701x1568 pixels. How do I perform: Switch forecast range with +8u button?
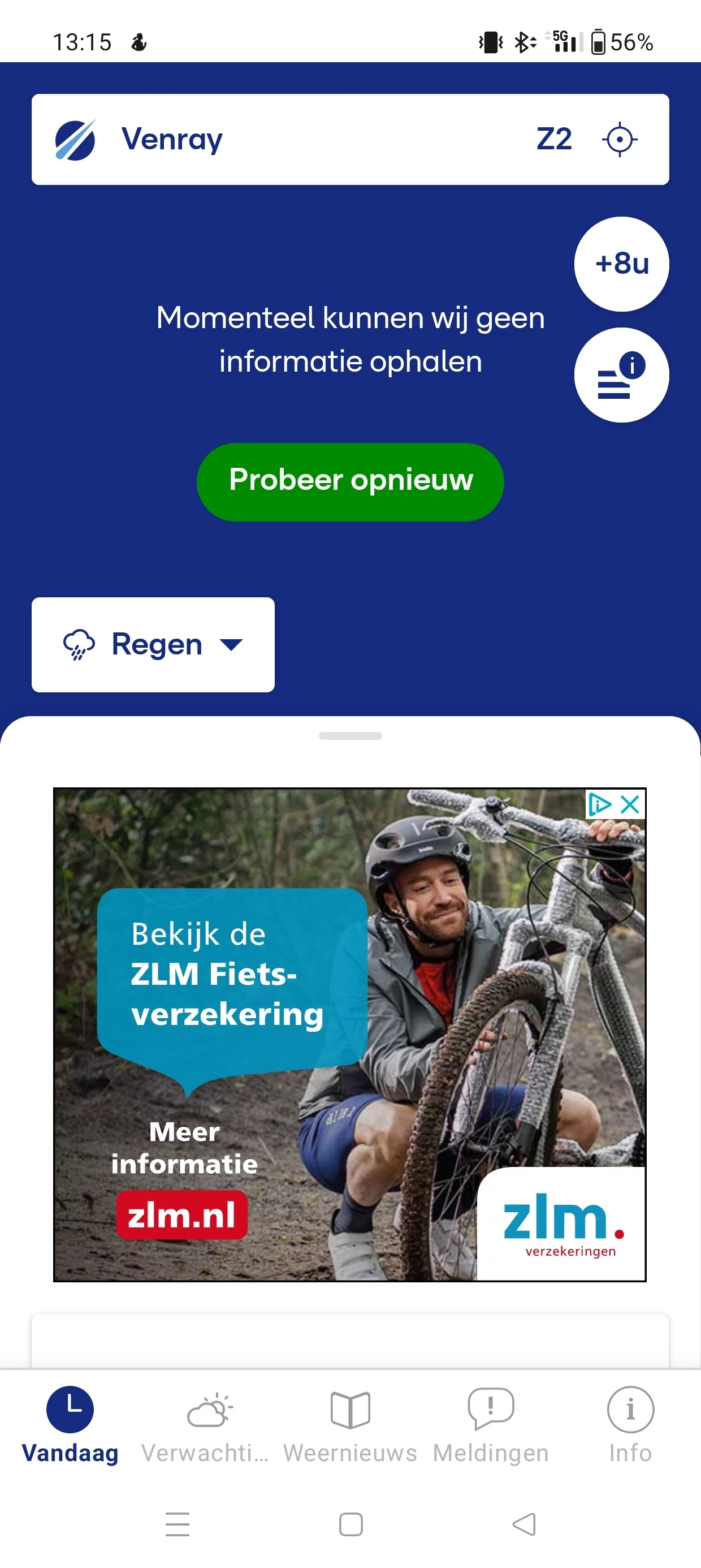click(621, 264)
